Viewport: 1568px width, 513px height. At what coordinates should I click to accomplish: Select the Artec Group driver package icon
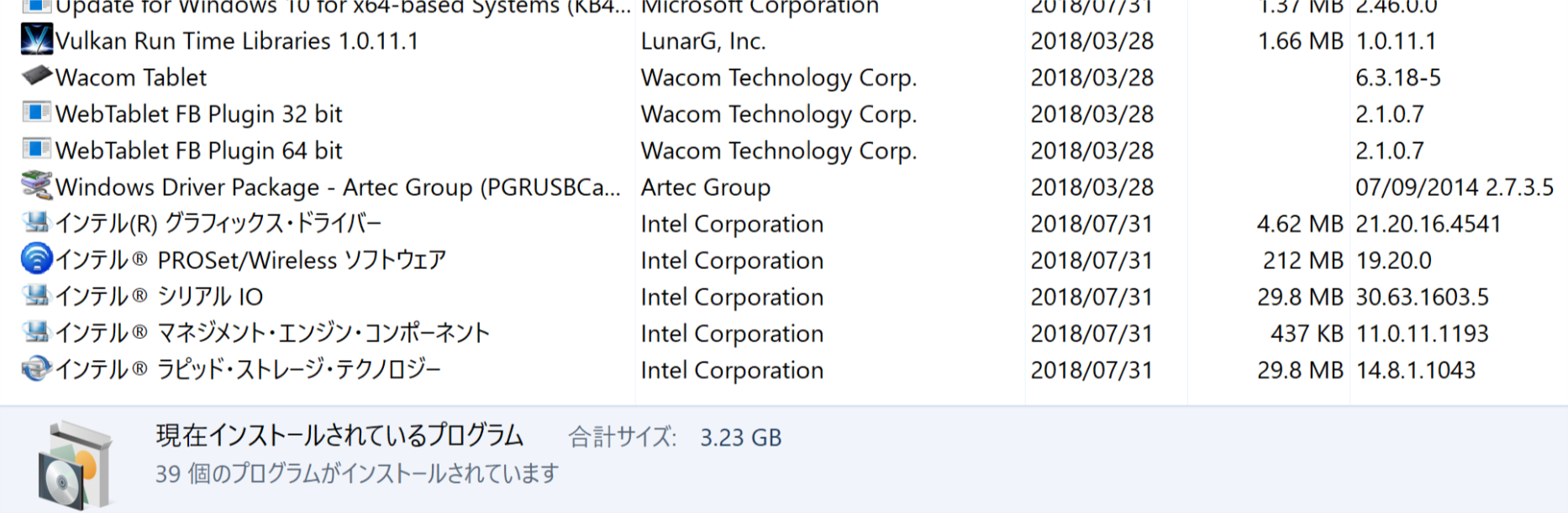(36, 186)
